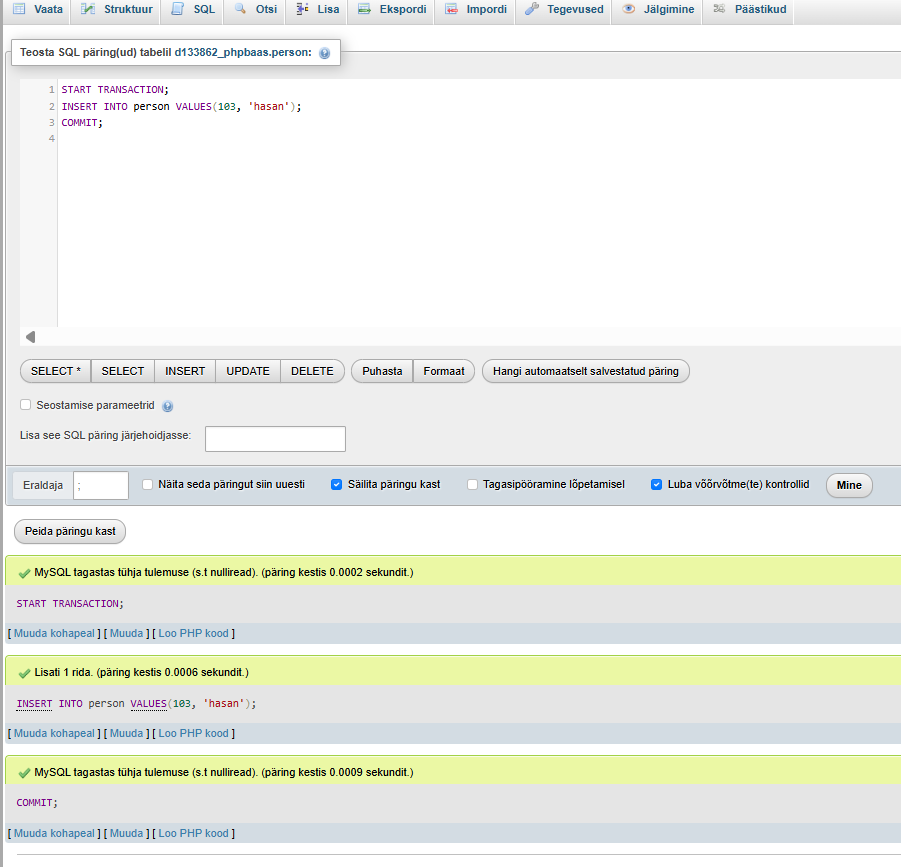Screen dimensions: 901x867
Task: Click the INSERT query button
Action: click(185, 371)
